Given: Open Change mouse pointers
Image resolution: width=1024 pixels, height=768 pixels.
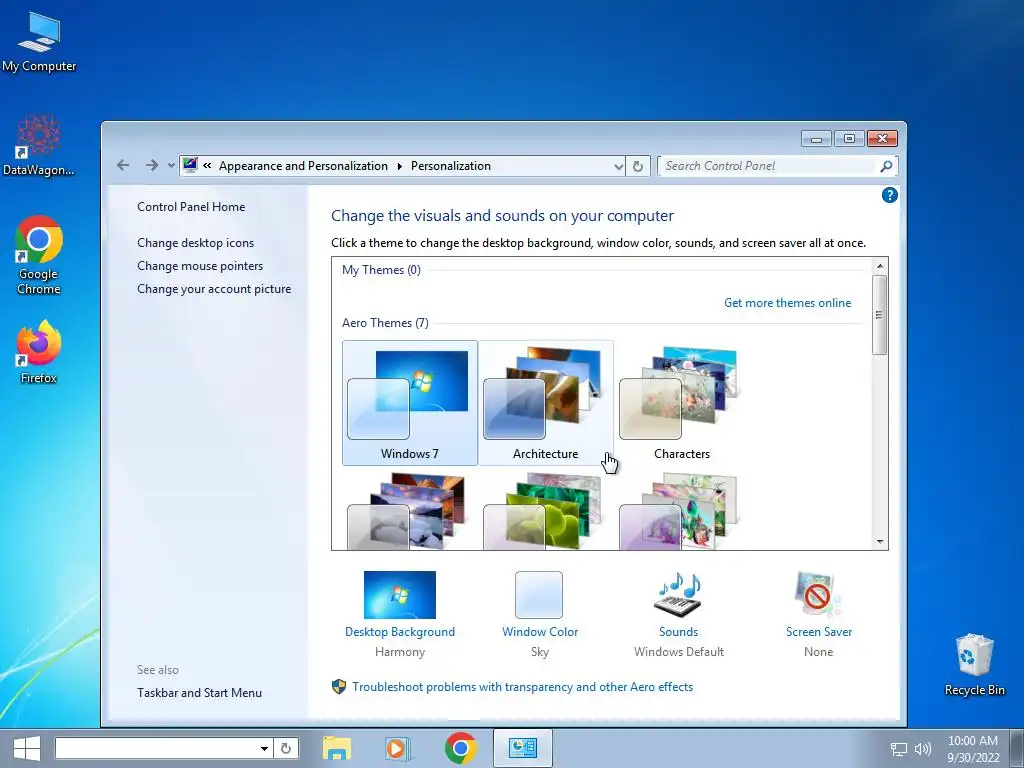Looking at the screenshot, I should (x=200, y=266).
